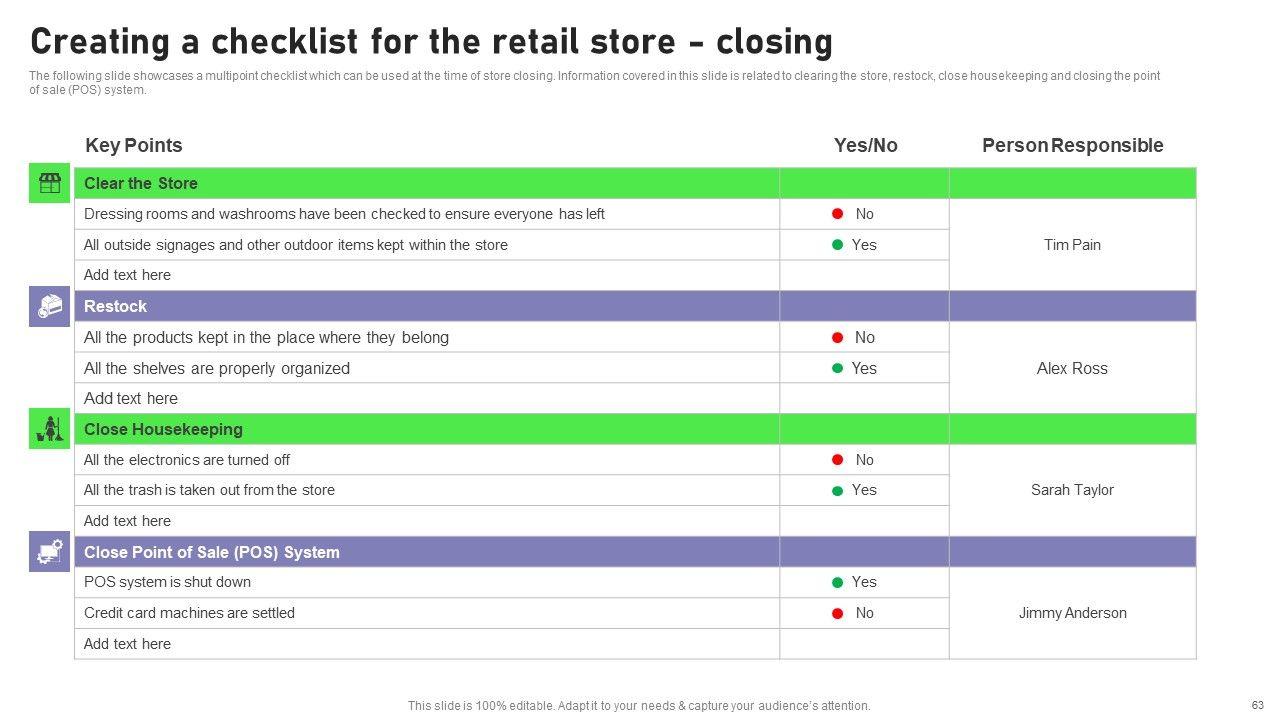Click red dot next to electronics turned off

(x=838, y=460)
